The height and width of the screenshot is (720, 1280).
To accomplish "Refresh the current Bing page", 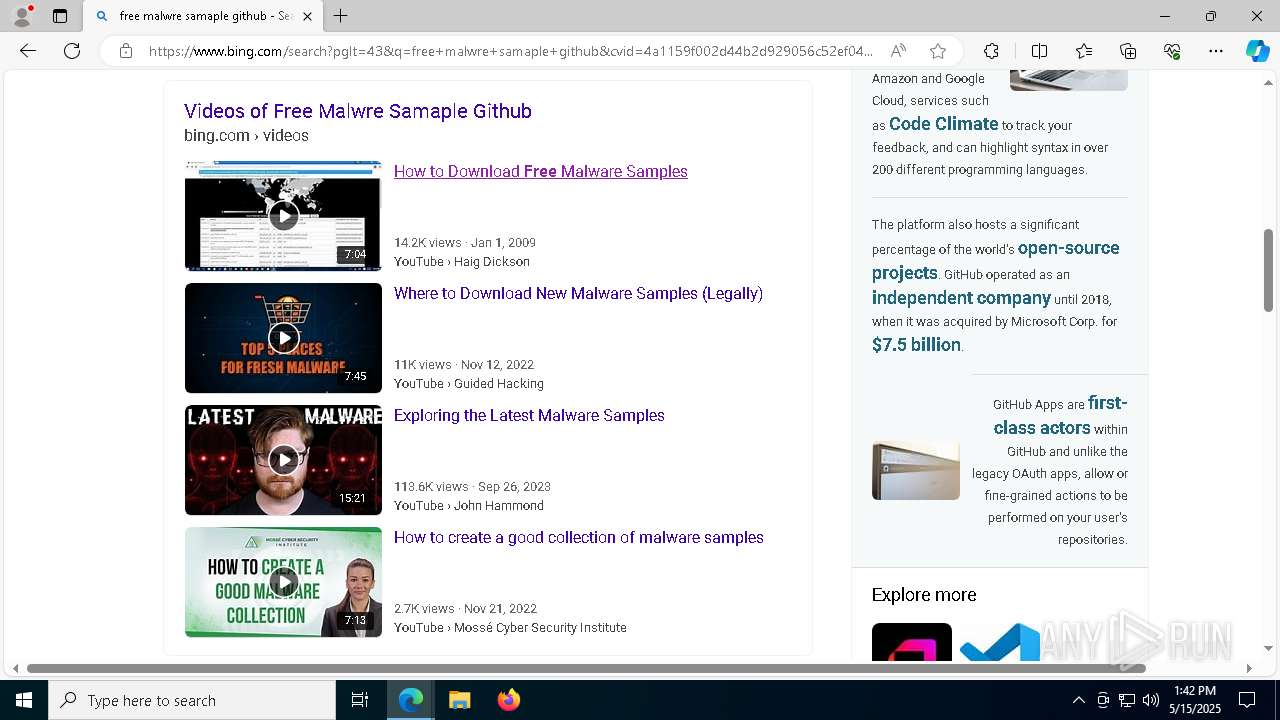I will 72,51.
